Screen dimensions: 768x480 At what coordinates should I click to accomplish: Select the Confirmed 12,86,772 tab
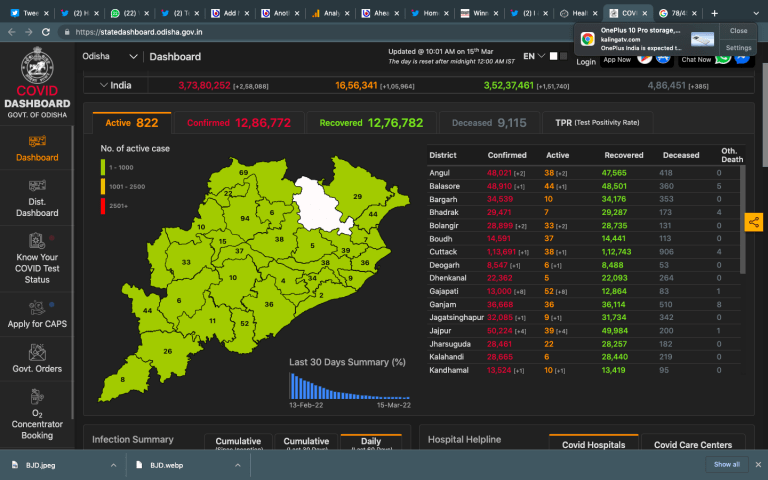(x=239, y=123)
